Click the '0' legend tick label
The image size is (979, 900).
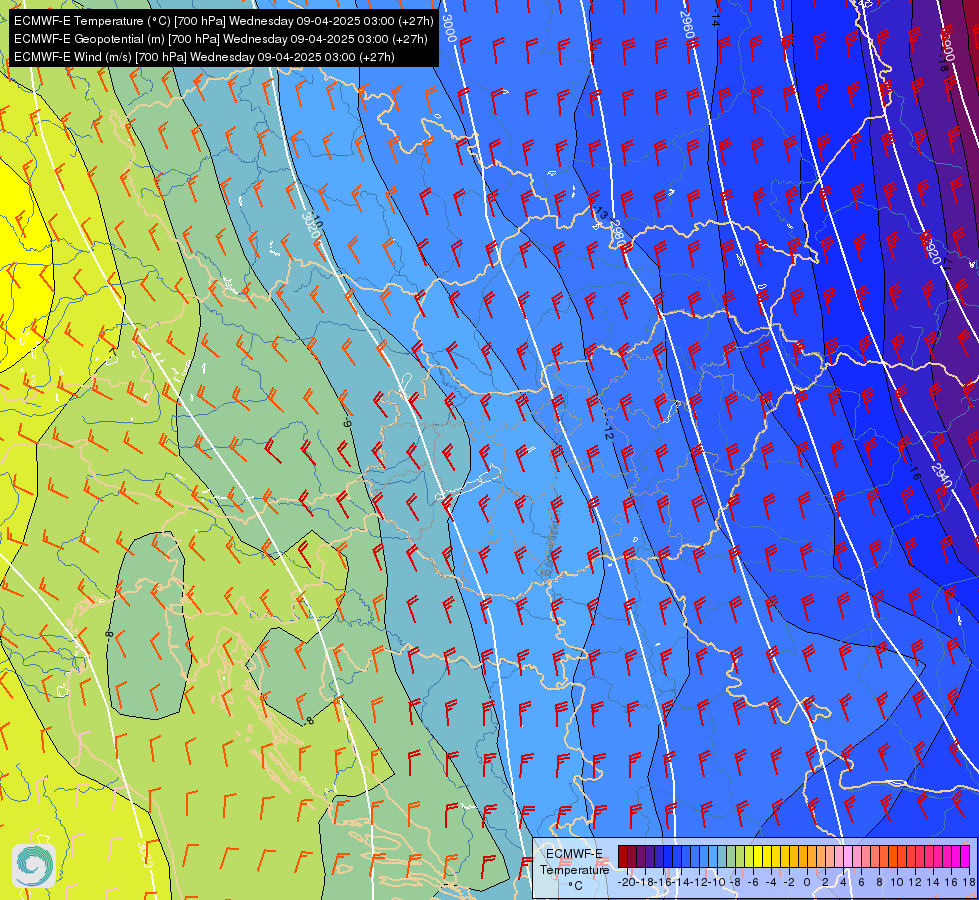pyautogui.click(x=807, y=882)
